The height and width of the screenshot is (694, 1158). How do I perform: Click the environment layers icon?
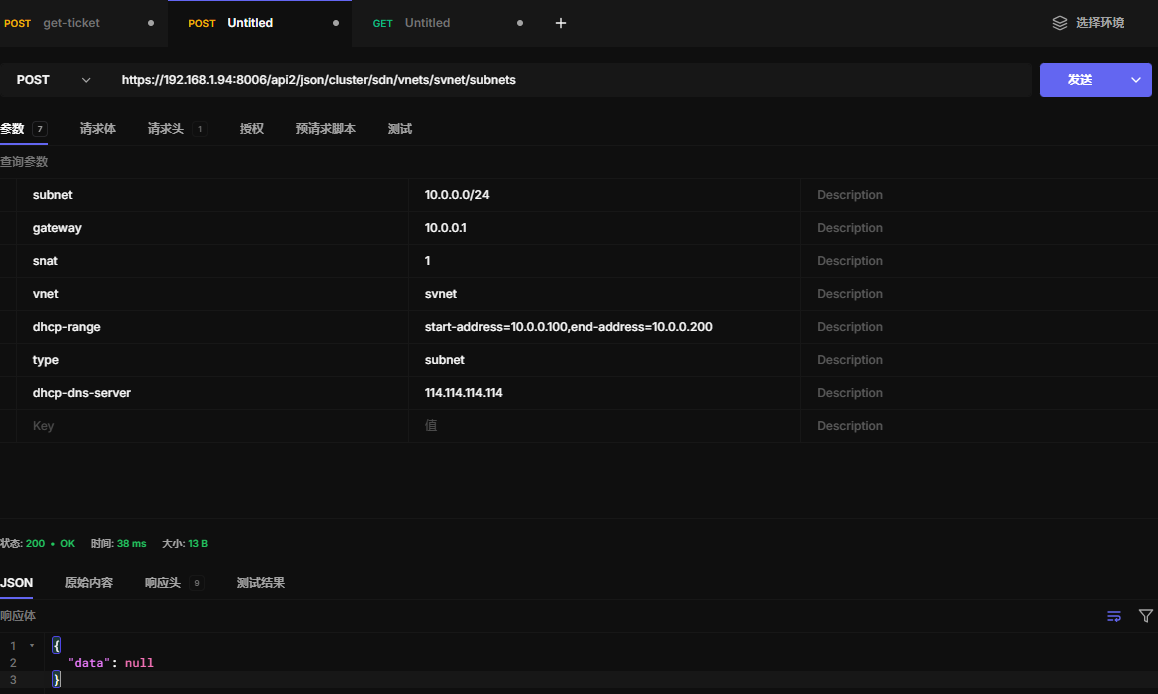point(1060,23)
